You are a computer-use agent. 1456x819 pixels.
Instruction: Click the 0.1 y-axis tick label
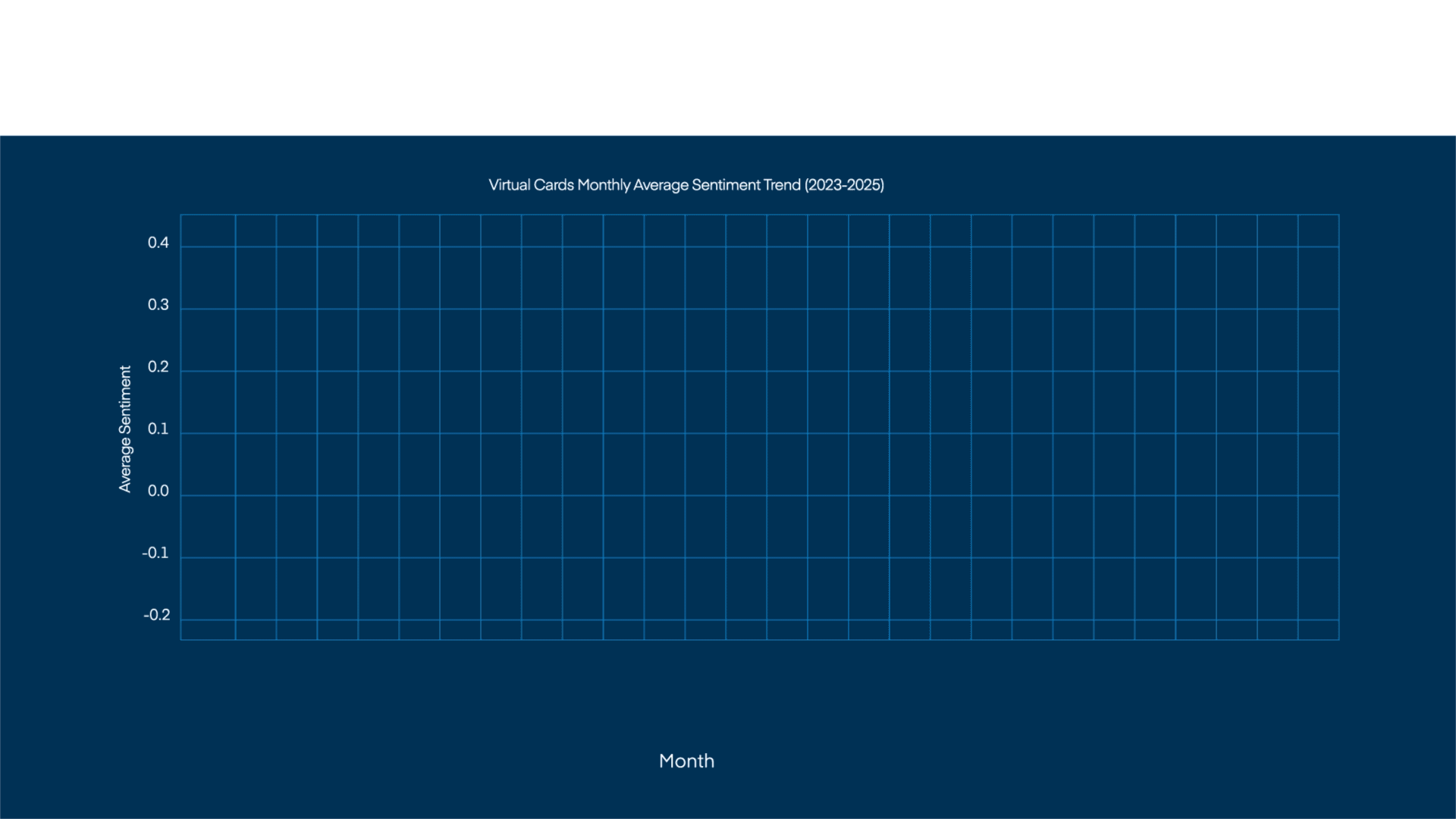tap(158, 429)
